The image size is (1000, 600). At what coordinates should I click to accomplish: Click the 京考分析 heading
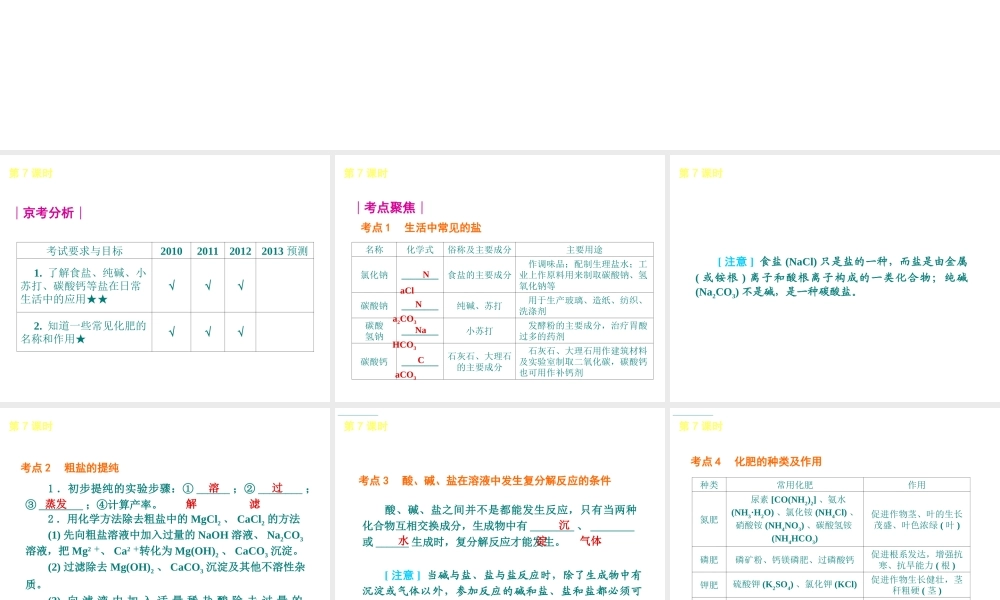pyautogui.click(x=49, y=213)
